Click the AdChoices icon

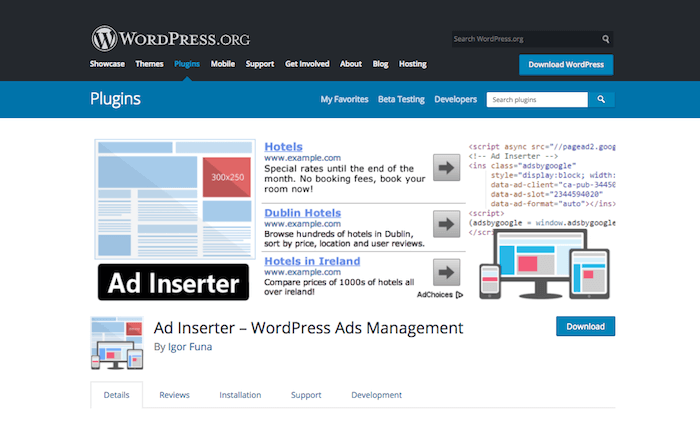(459, 295)
